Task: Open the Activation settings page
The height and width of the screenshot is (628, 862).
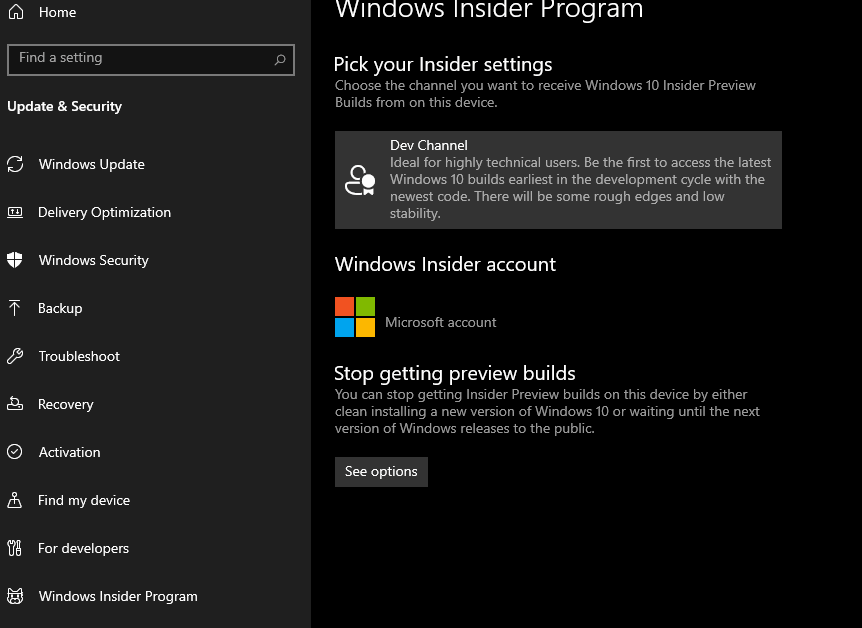Action: pos(69,452)
